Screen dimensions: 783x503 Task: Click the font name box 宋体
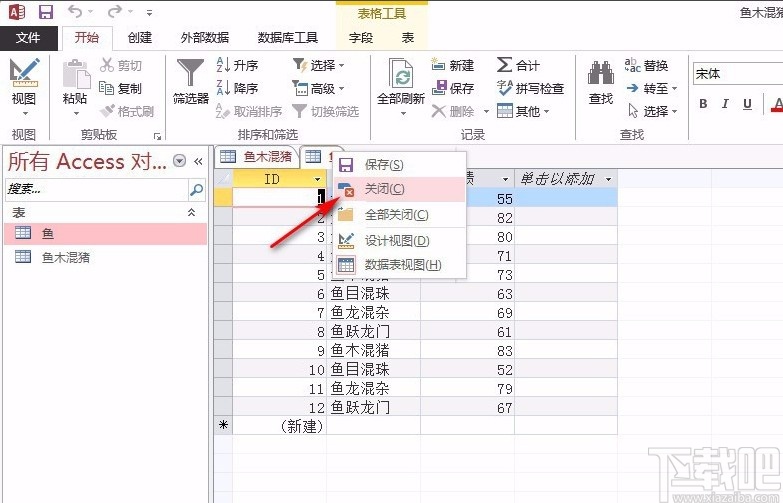tap(738, 74)
